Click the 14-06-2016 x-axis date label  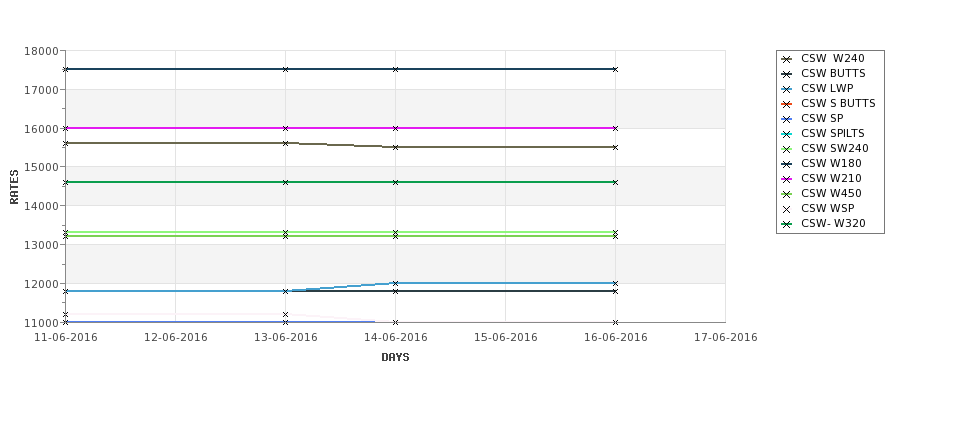point(395,338)
